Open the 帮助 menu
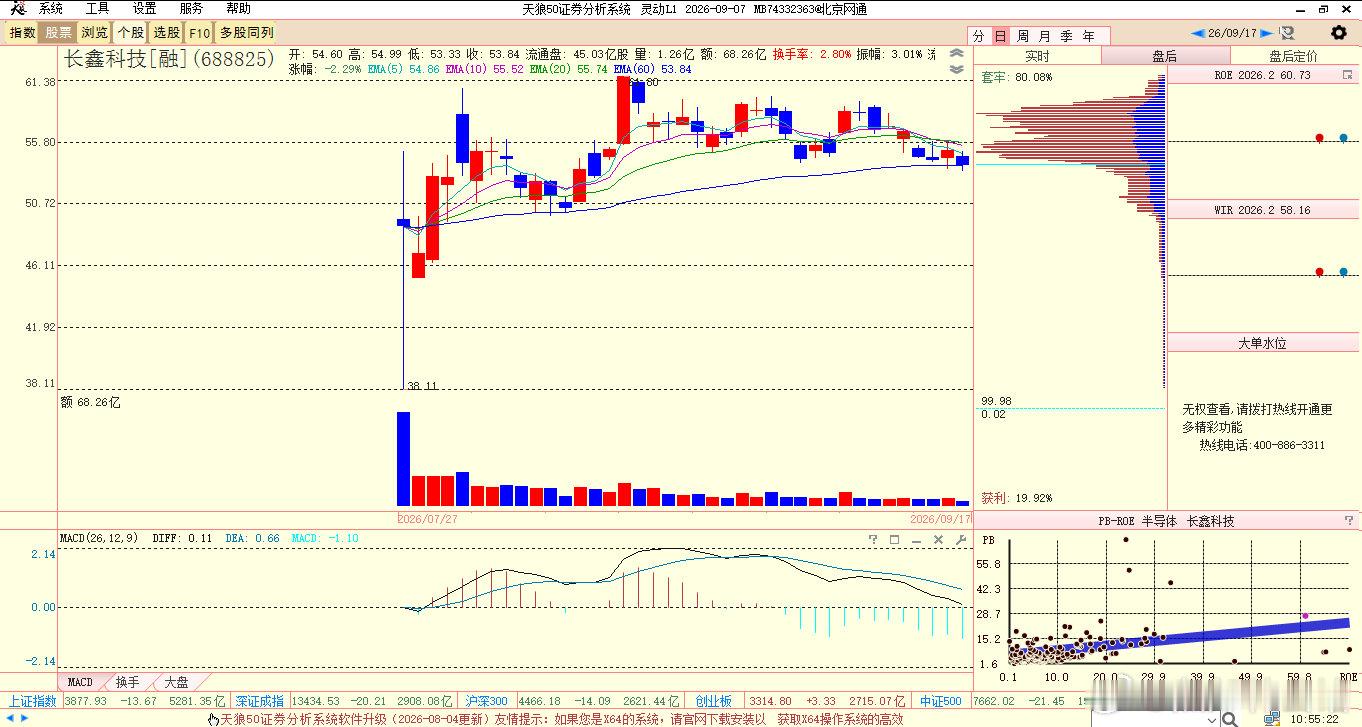 click(x=238, y=9)
